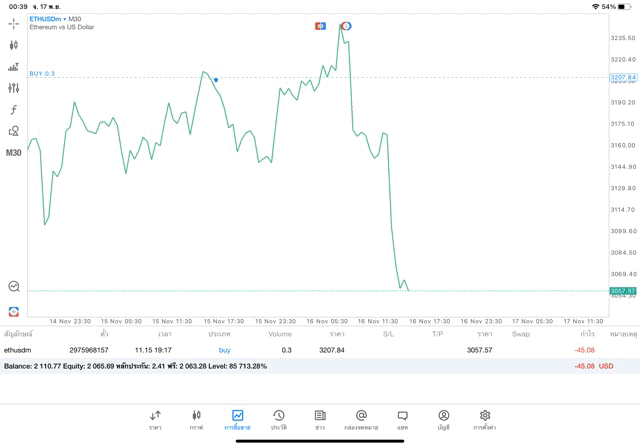Sort positions by profit (กำไร) column header

[587, 334]
